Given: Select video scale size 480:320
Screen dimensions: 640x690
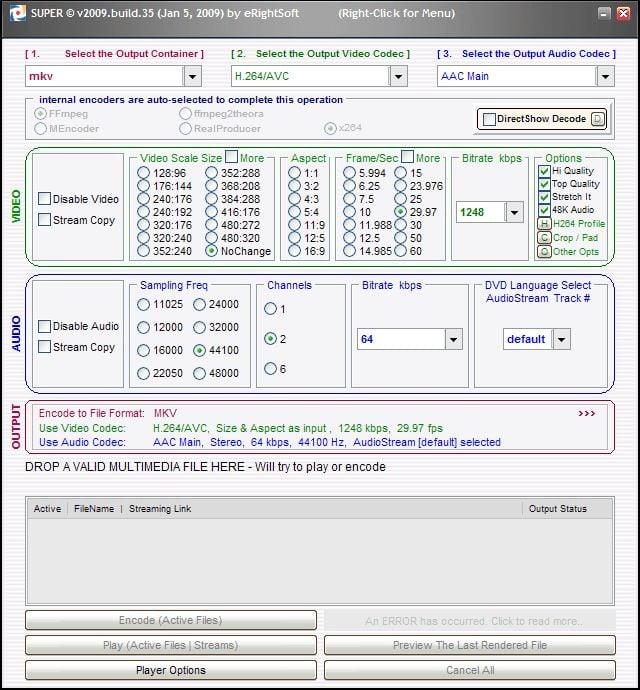Looking at the screenshot, I should (211, 238).
